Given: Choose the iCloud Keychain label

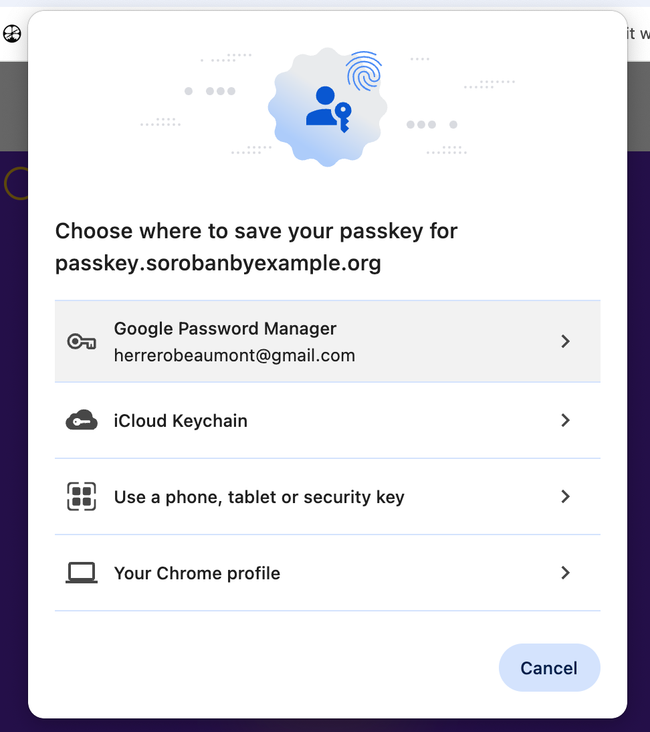Looking at the screenshot, I should (x=181, y=421).
